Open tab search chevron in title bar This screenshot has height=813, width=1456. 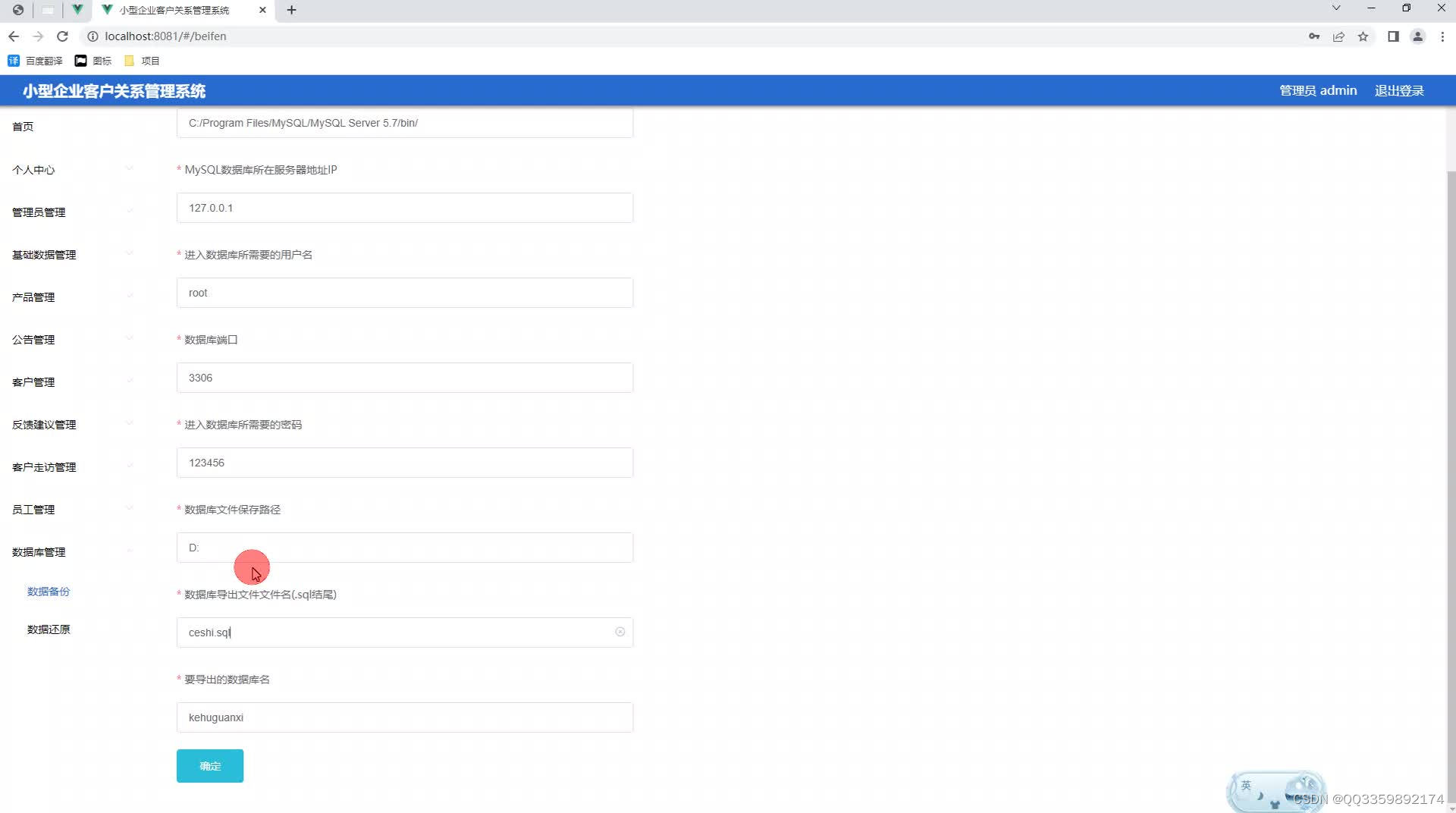click(1336, 8)
